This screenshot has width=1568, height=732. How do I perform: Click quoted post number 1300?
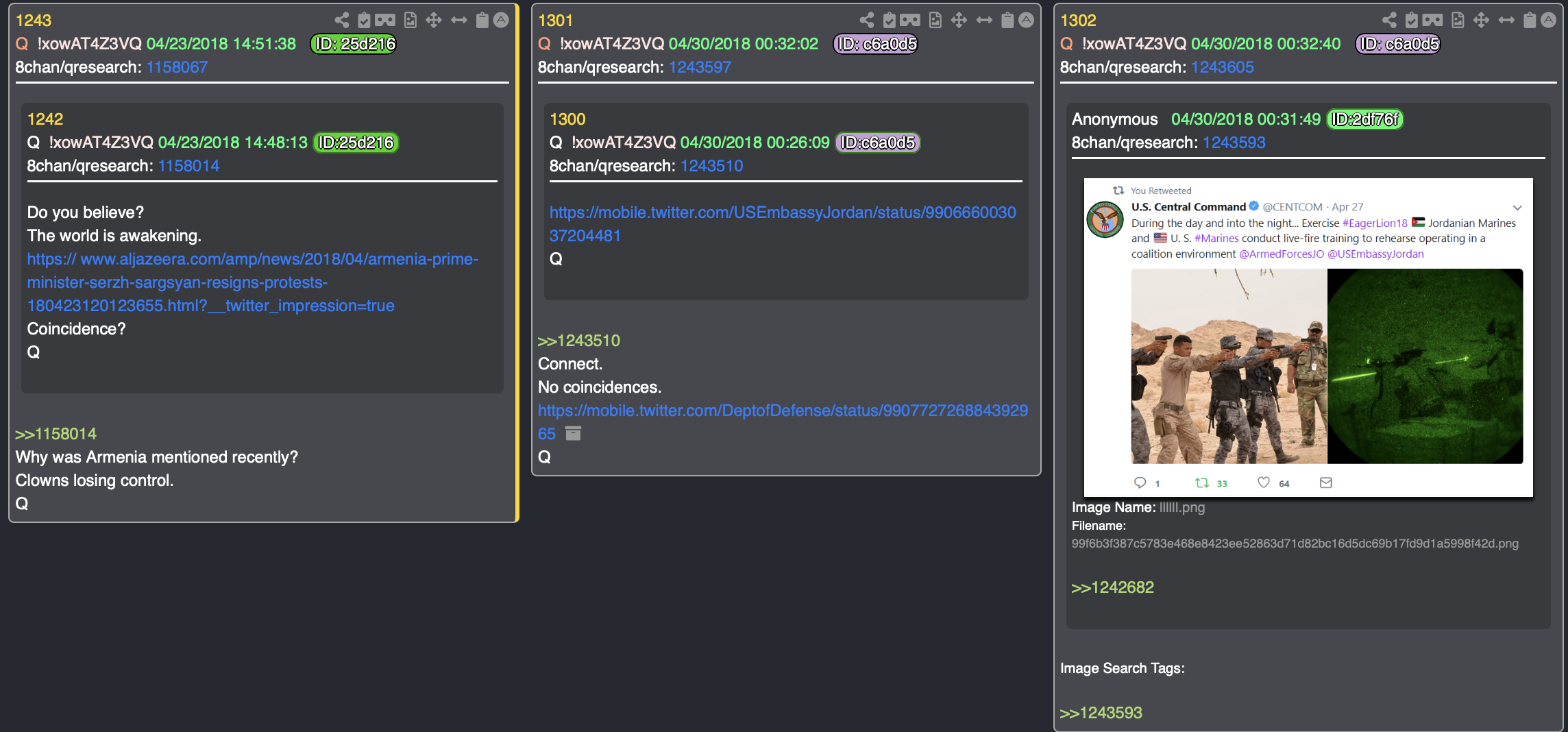pyautogui.click(x=567, y=119)
